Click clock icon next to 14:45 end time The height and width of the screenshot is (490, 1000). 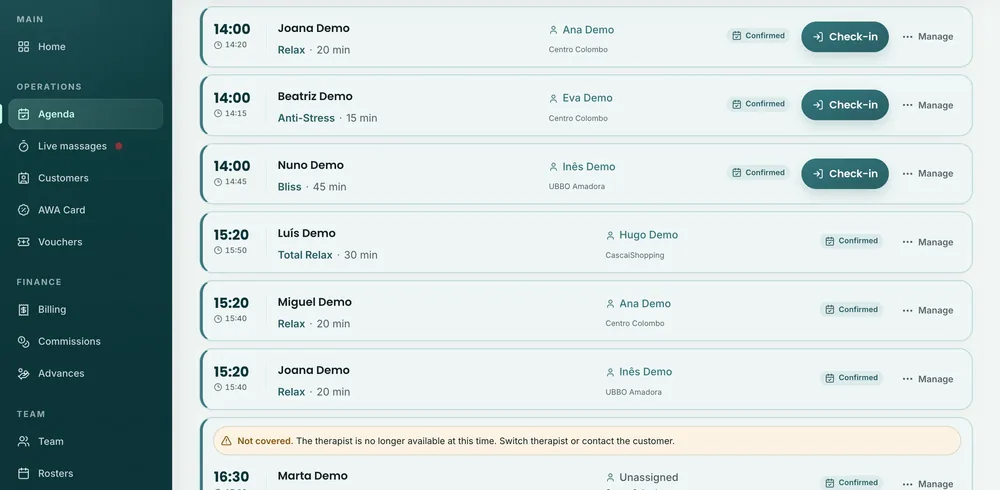click(x=218, y=182)
